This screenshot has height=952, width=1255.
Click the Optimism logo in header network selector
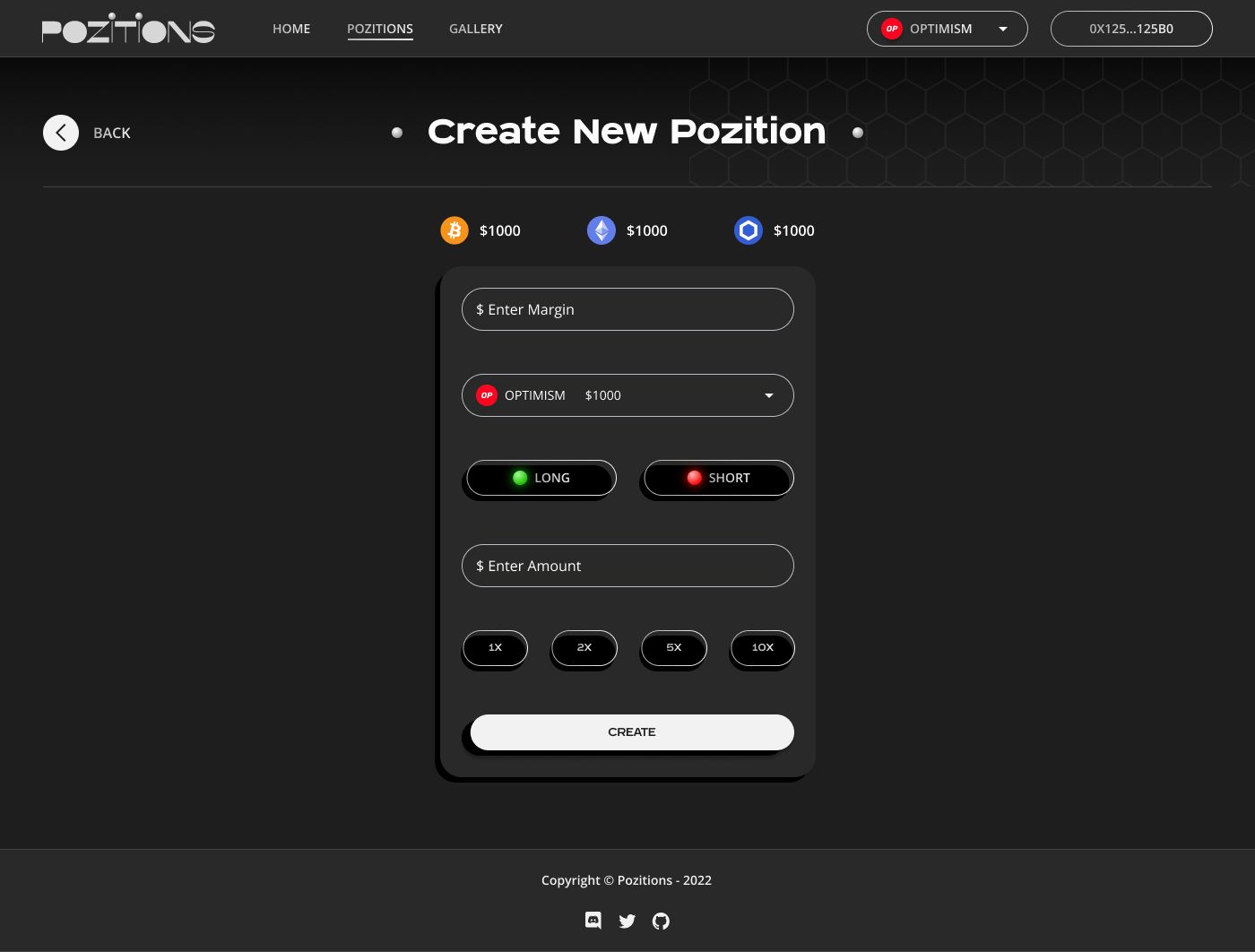click(891, 29)
